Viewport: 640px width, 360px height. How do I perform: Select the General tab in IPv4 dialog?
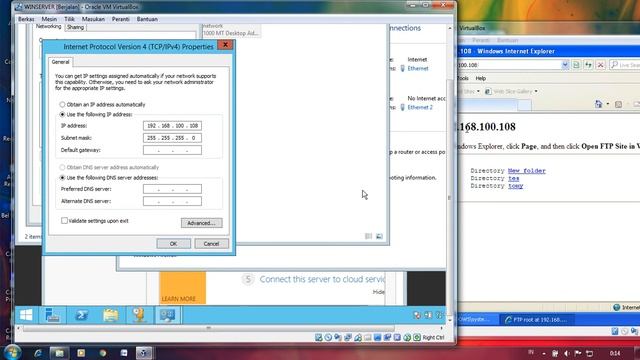[x=60, y=62]
